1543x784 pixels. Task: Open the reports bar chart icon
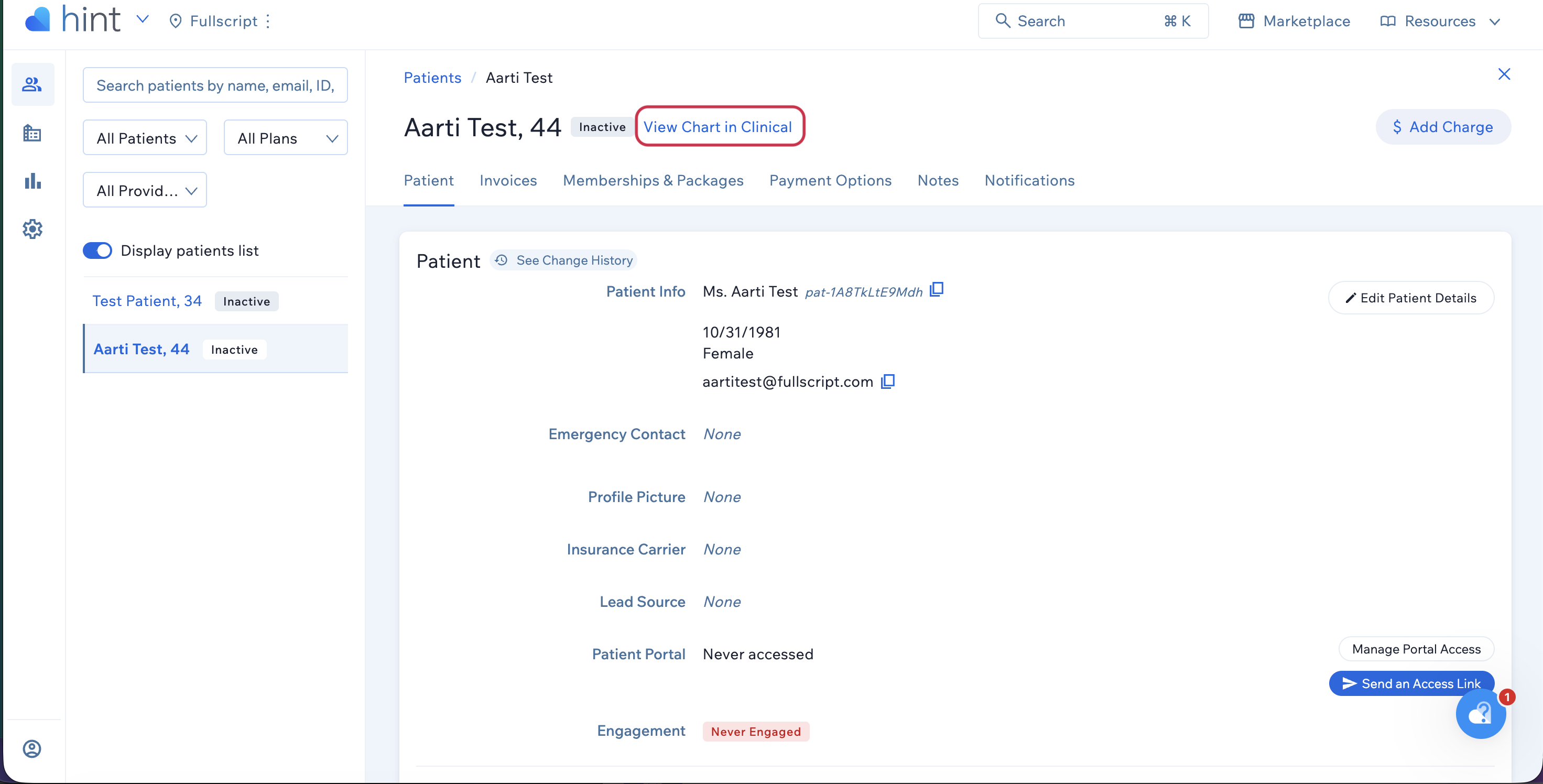[32, 181]
